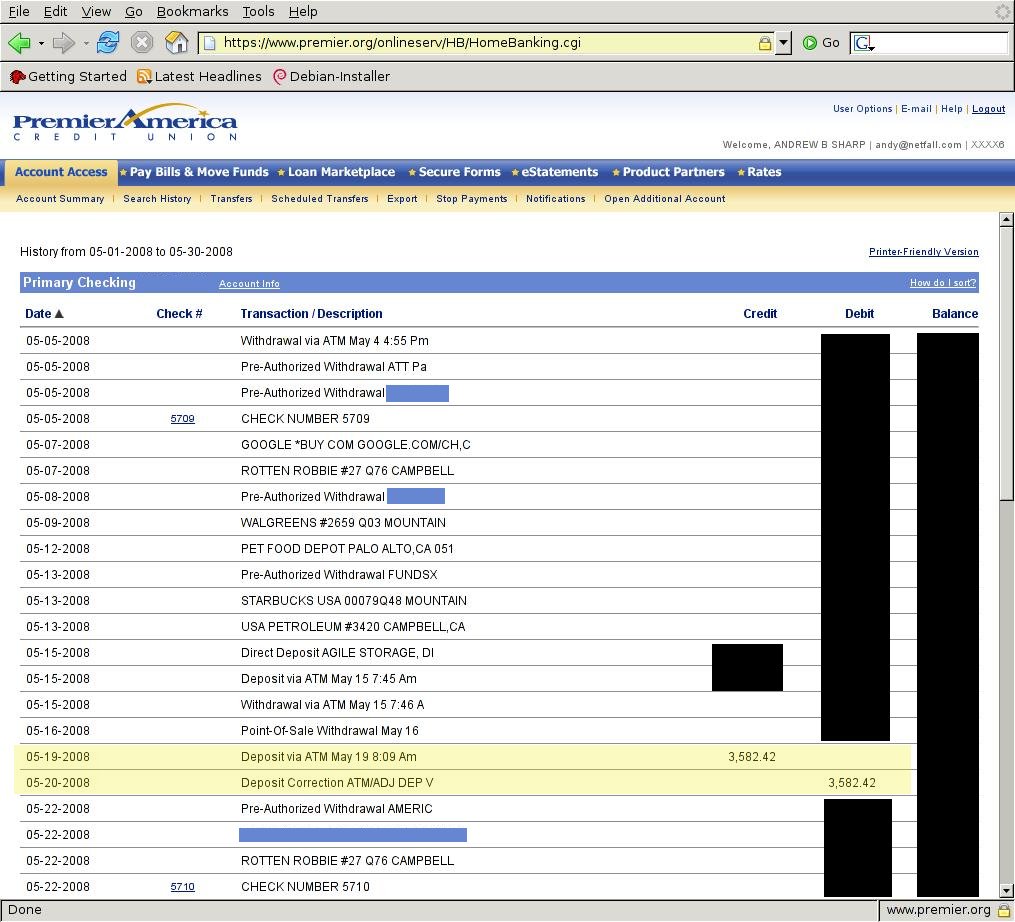
Task: Open the Forward button history dropdown
Action: tap(86, 43)
